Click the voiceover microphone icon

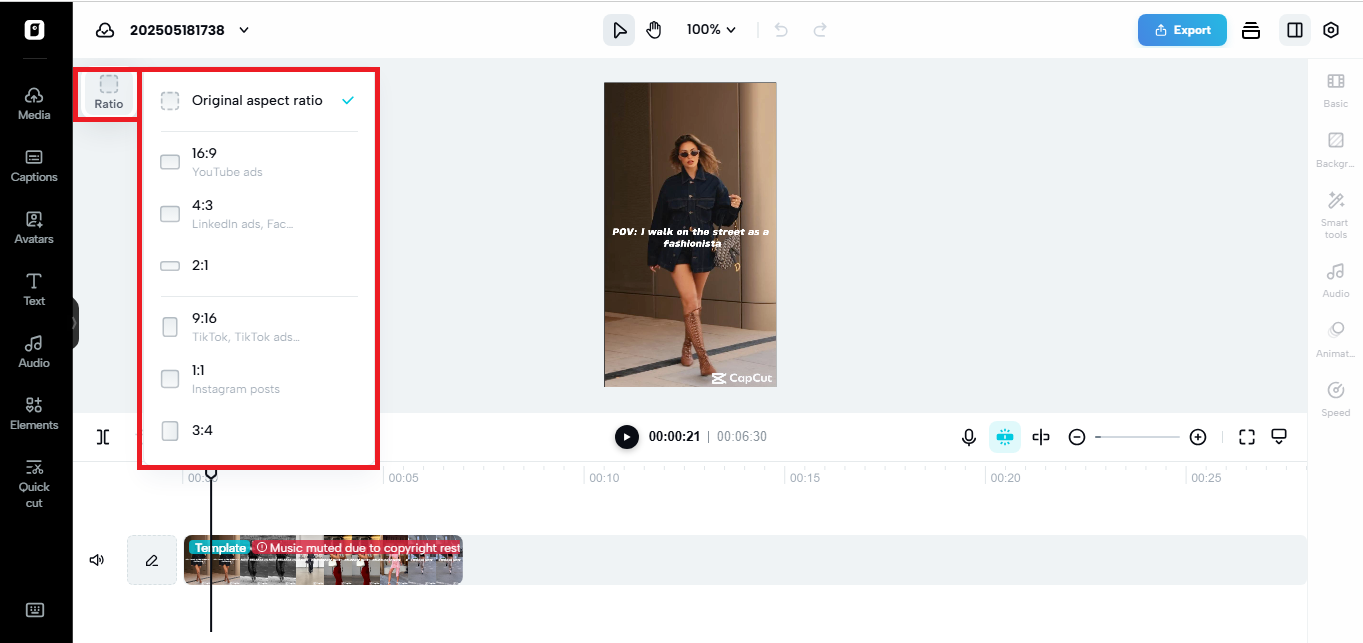tap(968, 436)
